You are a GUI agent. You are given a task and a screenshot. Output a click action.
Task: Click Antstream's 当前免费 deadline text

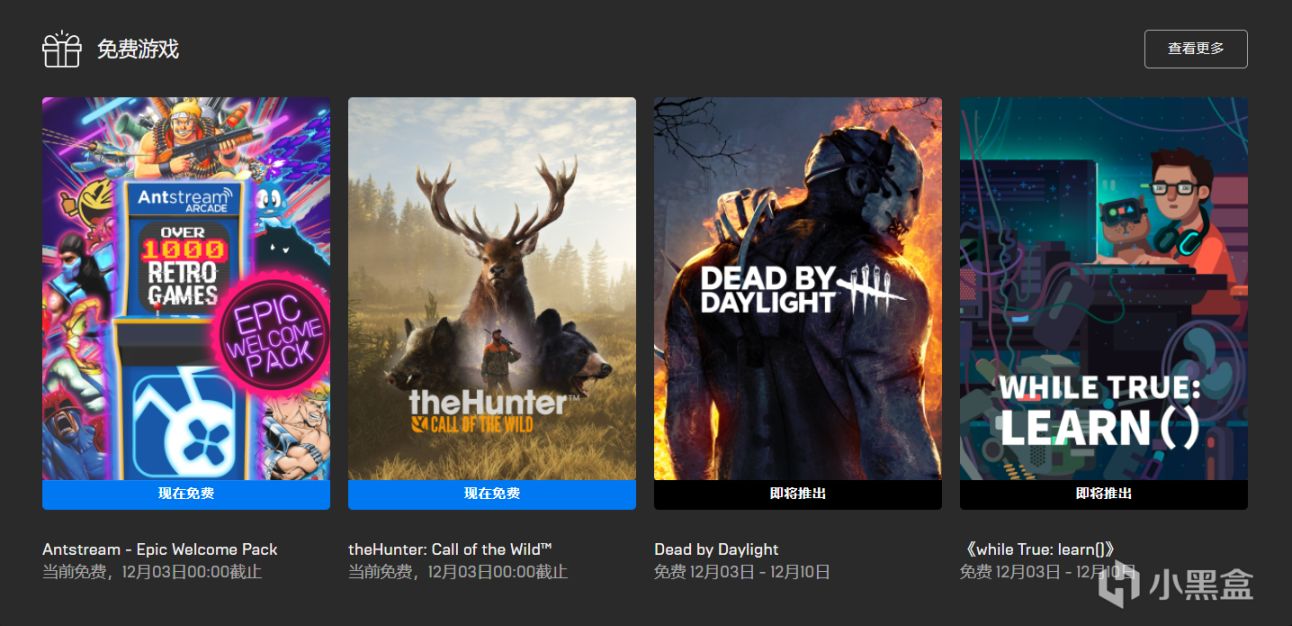pyautogui.click(x=152, y=573)
